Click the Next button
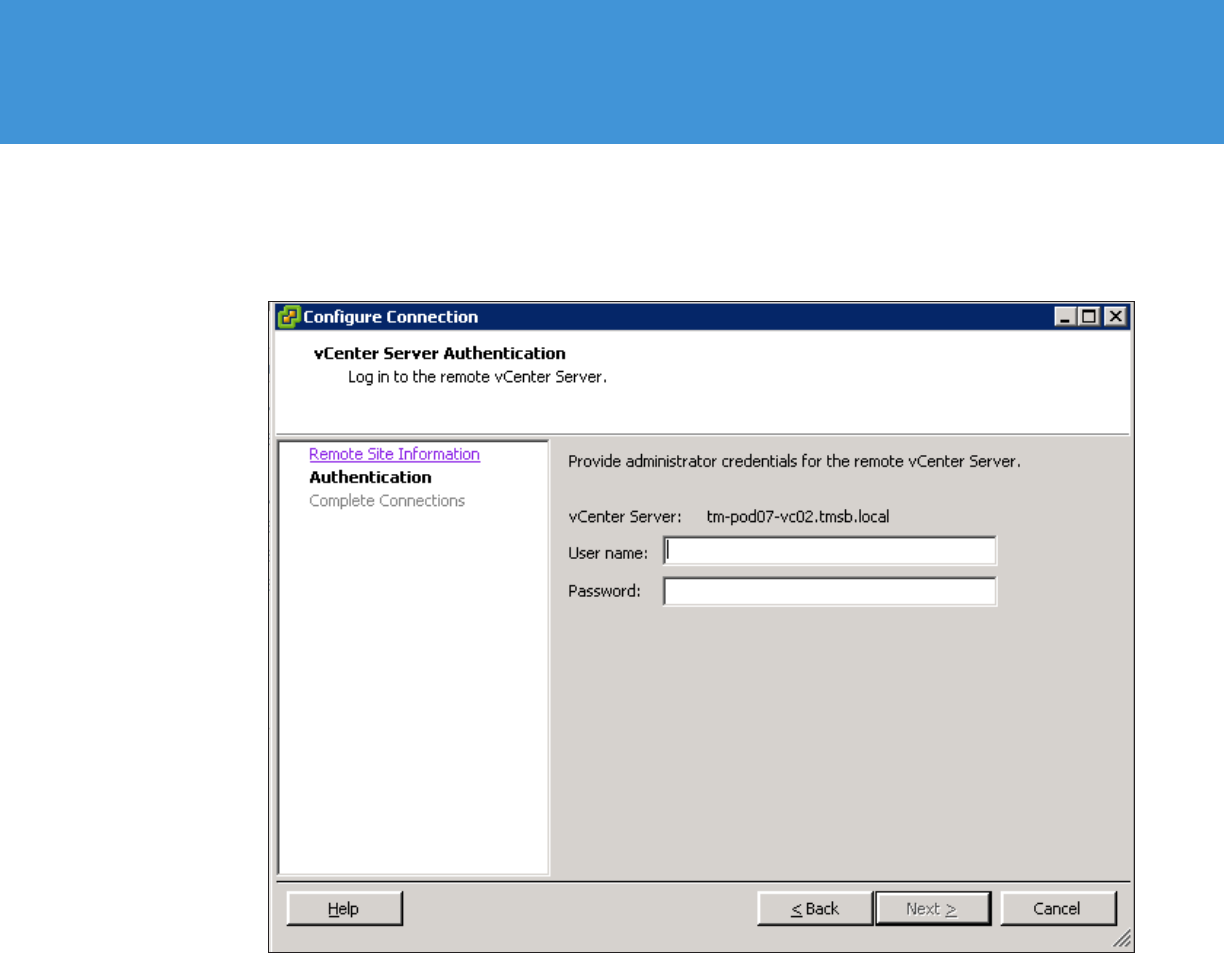This screenshot has height=953, width=1224. click(x=932, y=909)
